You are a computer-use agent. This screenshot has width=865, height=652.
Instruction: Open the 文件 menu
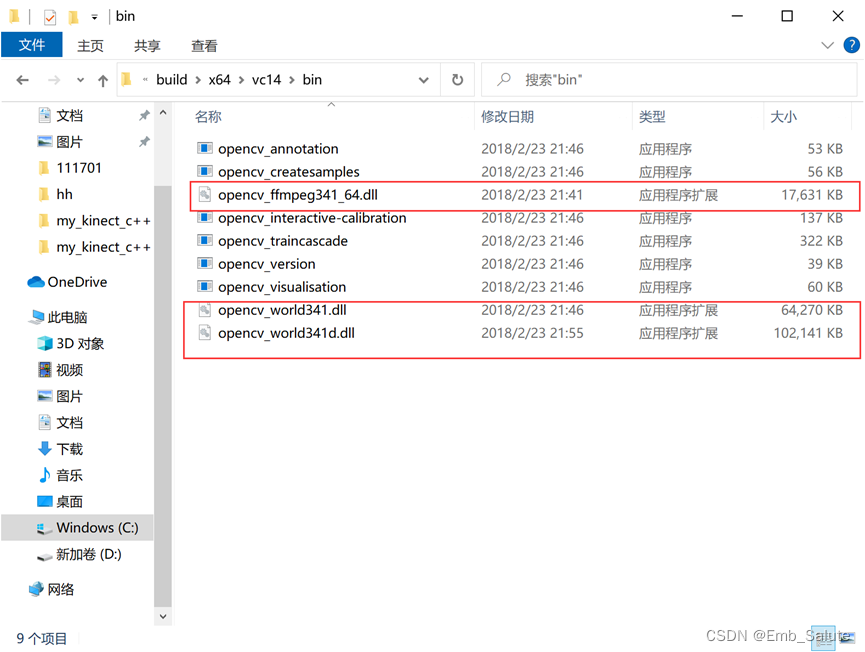[31, 45]
